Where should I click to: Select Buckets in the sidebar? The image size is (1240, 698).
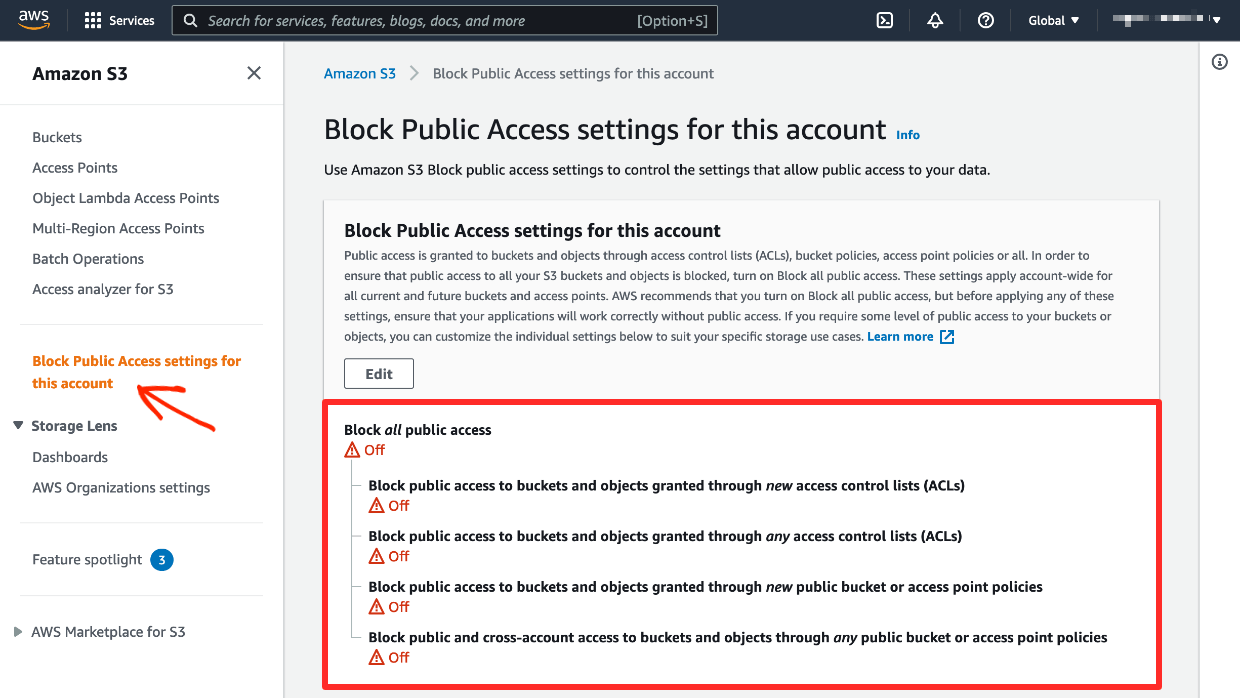point(57,137)
